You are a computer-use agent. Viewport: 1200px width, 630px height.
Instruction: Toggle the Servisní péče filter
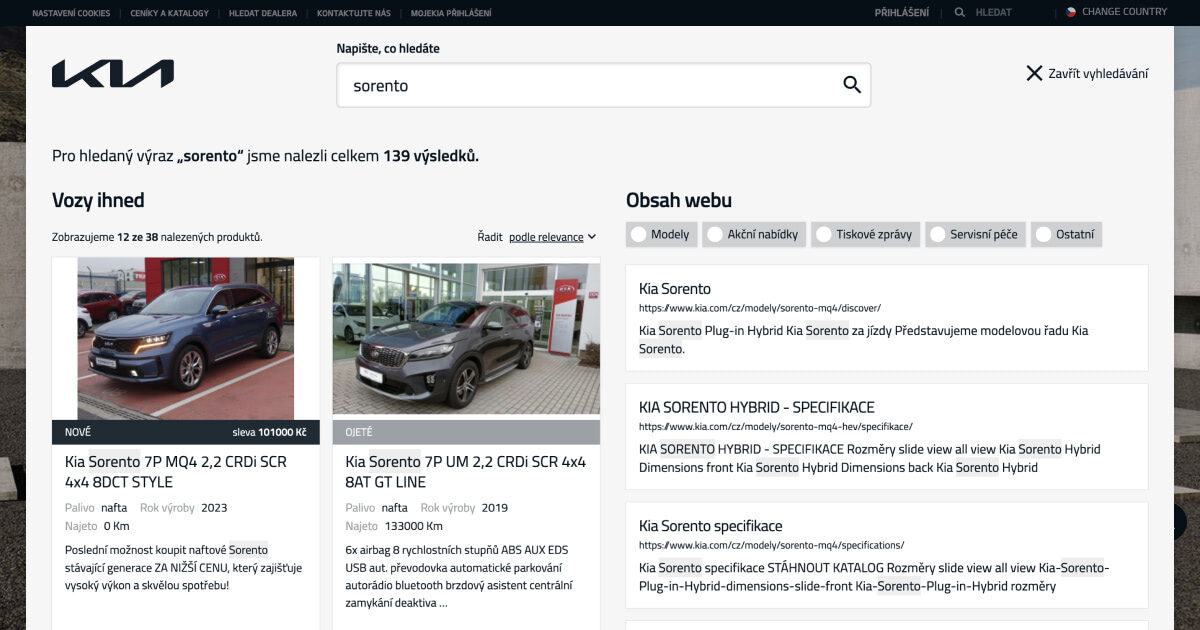click(x=974, y=234)
